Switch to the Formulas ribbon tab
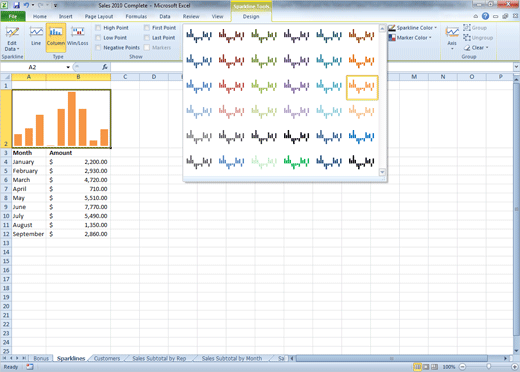520x372 pixels. [136, 16]
